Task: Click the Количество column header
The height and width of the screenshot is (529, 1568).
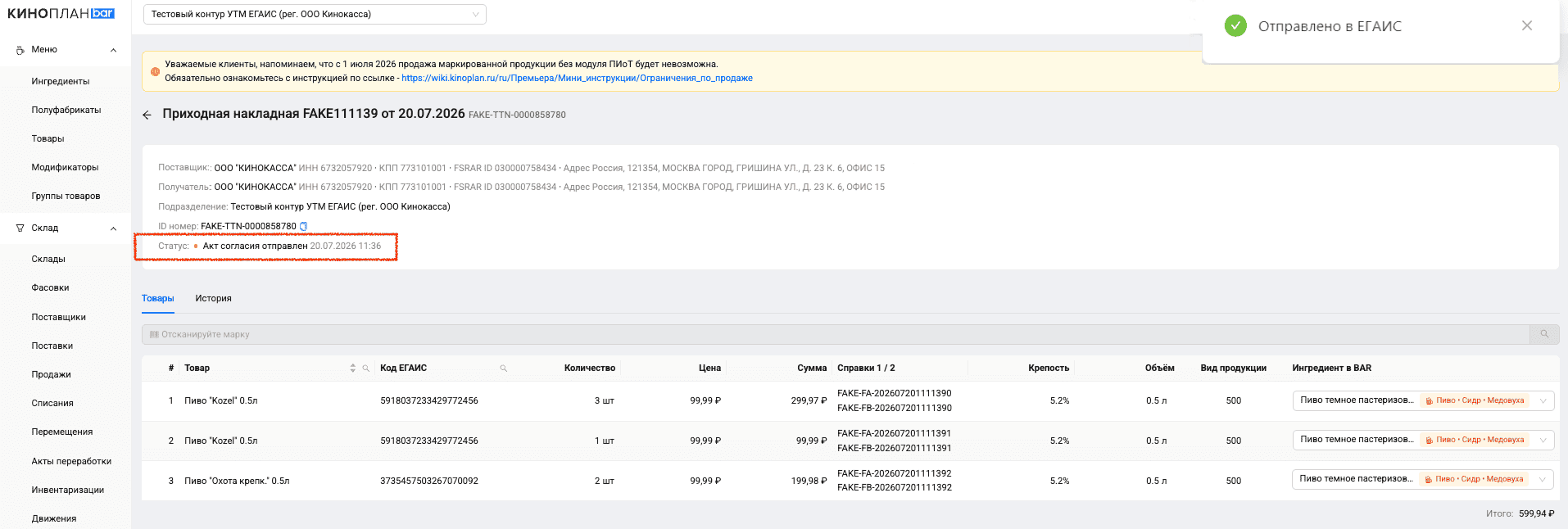Action: click(x=590, y=368)
